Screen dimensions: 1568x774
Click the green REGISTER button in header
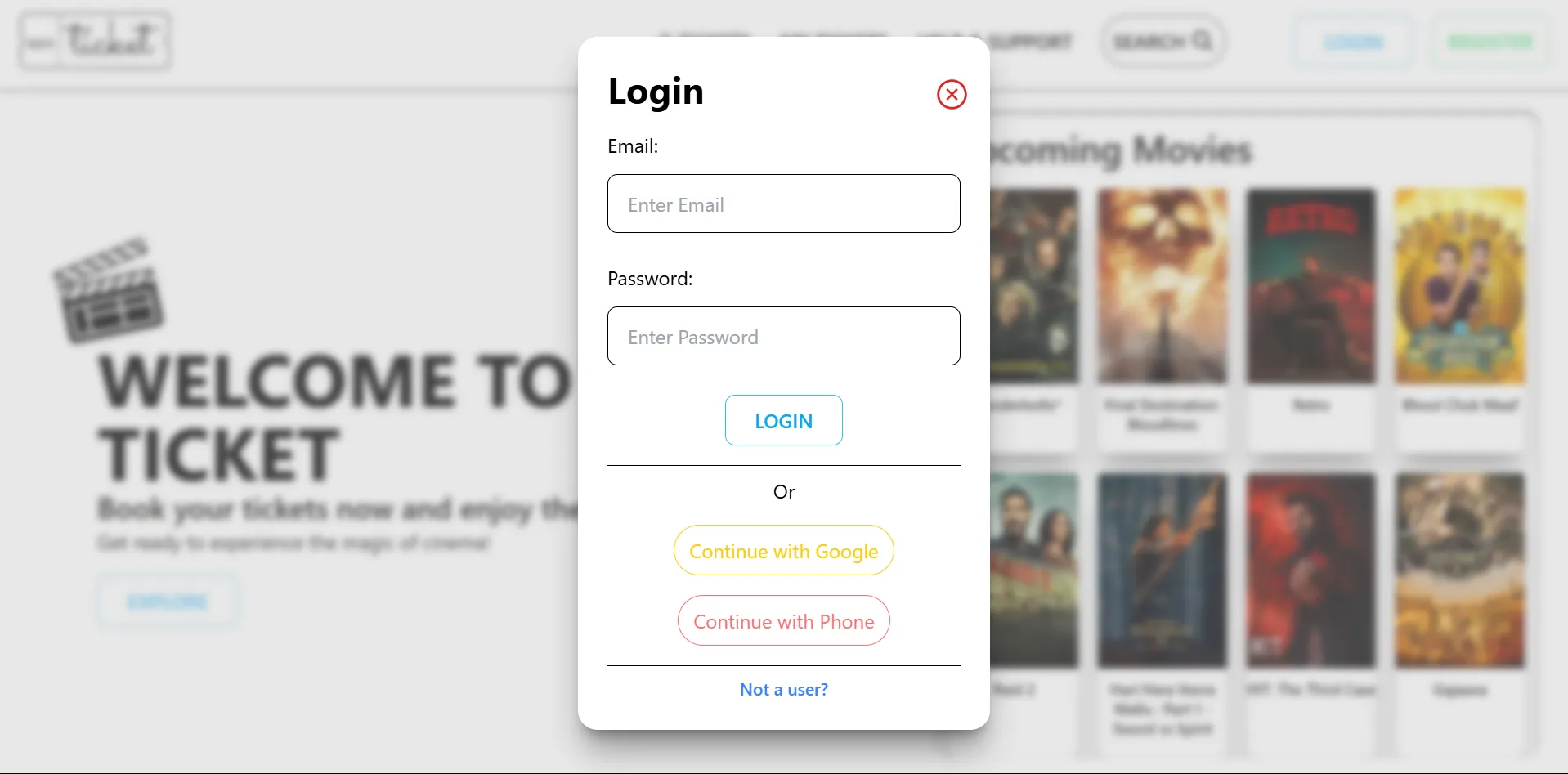coord(1490,42)
